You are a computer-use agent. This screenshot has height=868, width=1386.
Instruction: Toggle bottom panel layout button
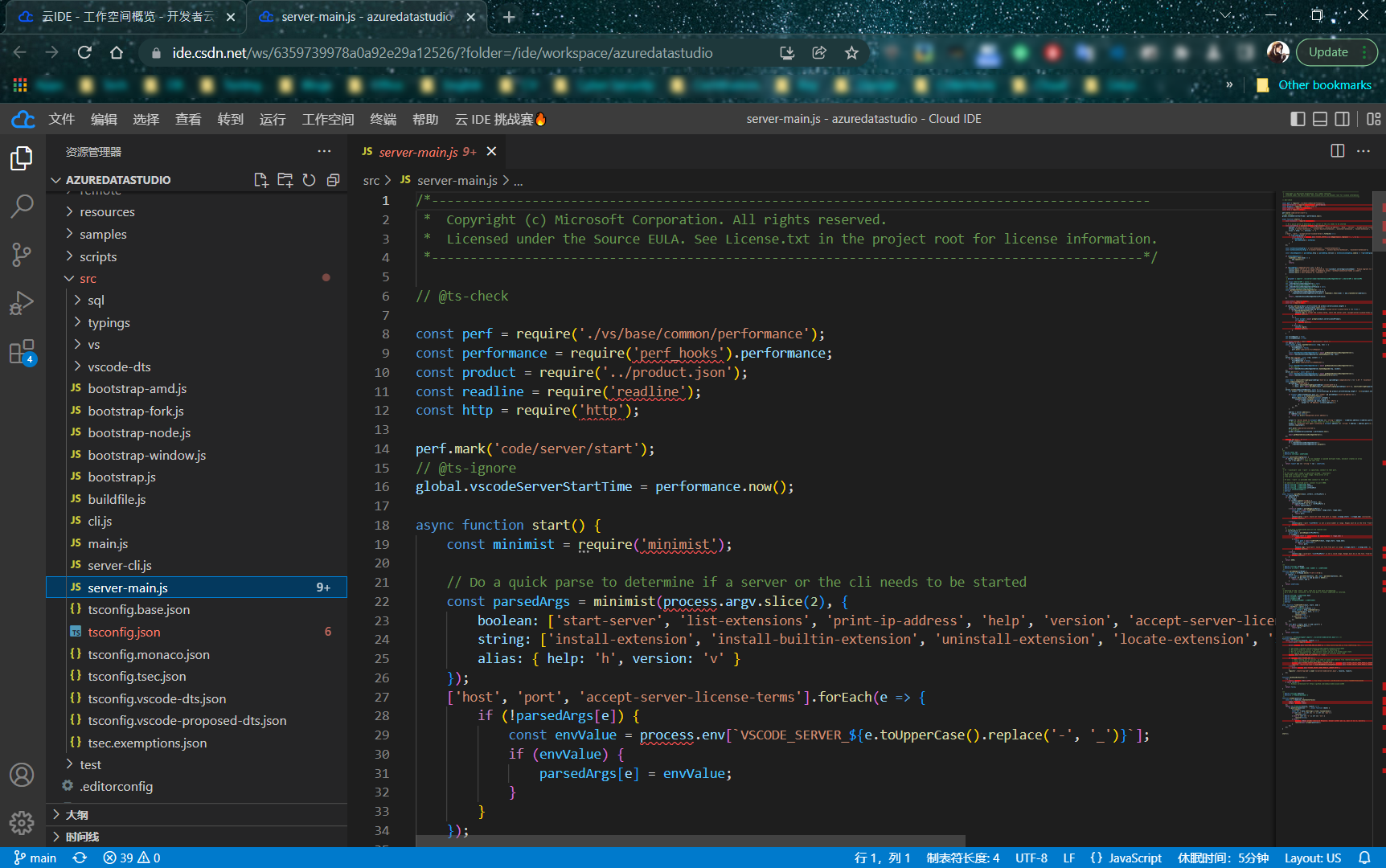[x=1320, y=119]
